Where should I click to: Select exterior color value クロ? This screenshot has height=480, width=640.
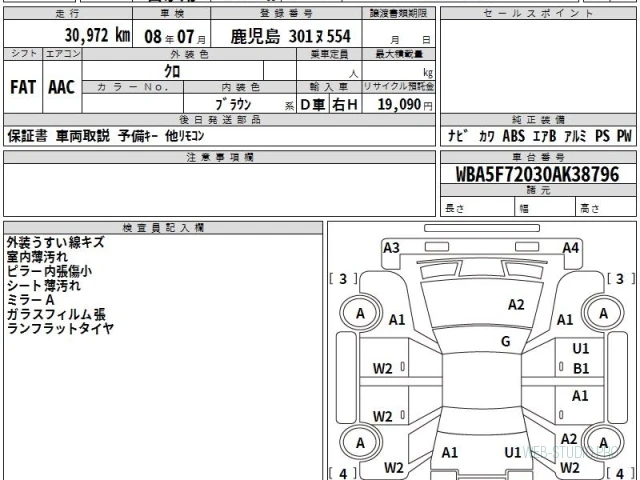point(172,71)
